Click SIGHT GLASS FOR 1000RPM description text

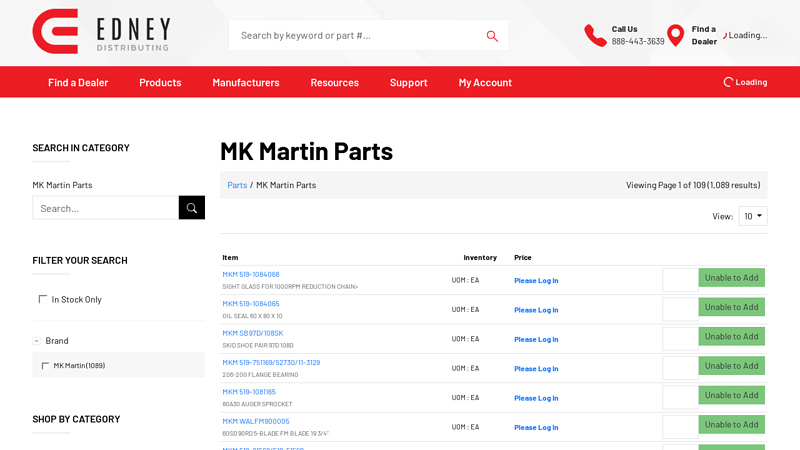290,287
